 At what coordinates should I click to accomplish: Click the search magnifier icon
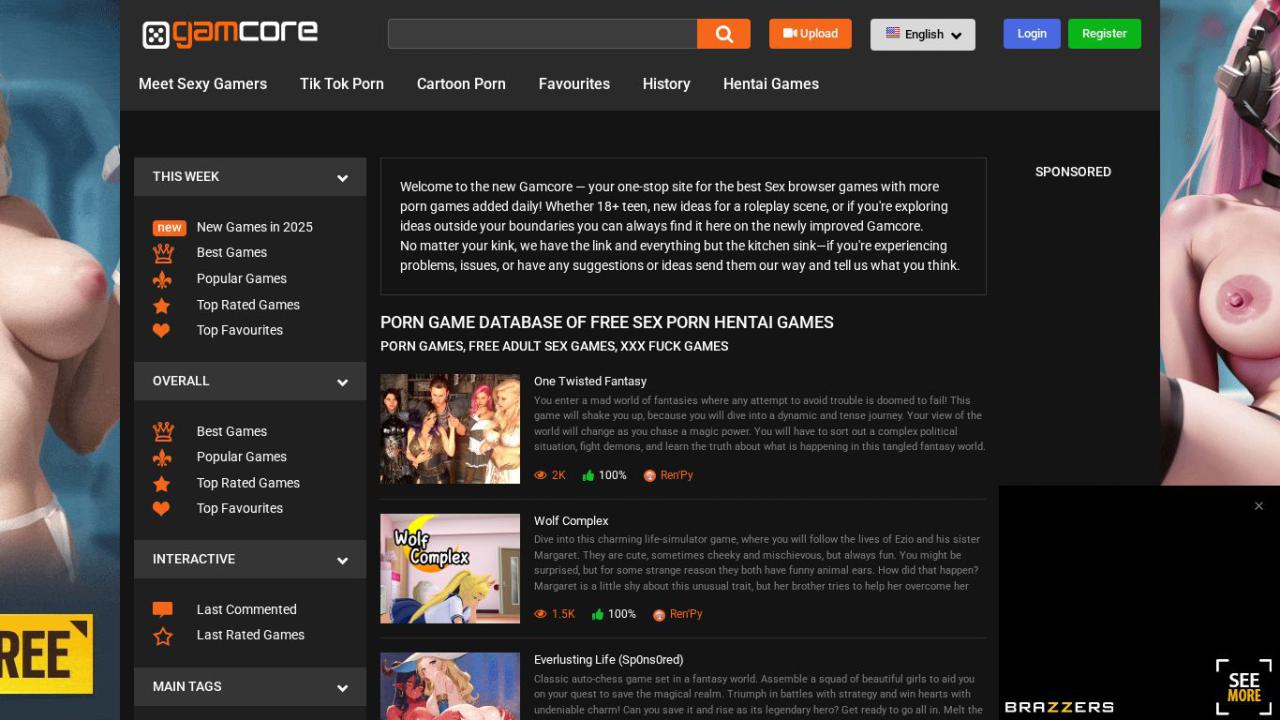tap(723, 33)
